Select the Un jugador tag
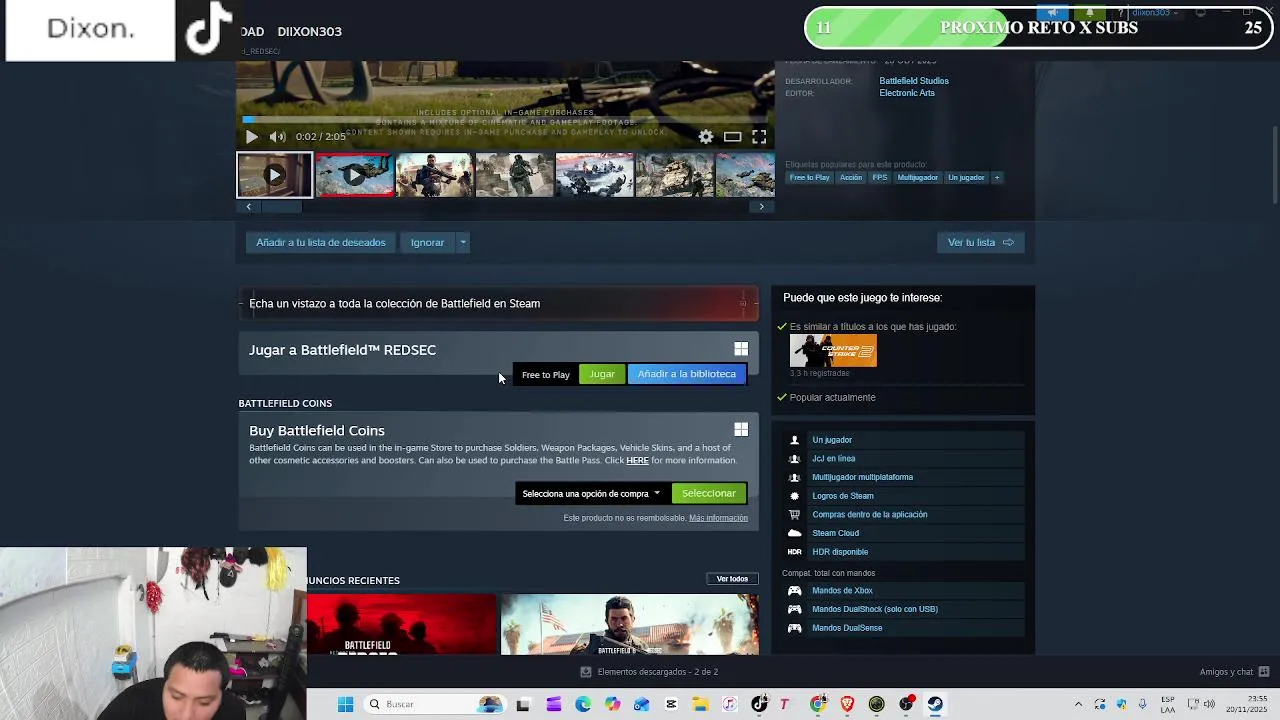The height and width of the screenshot is (720, 1280). [x=966, y=178]
